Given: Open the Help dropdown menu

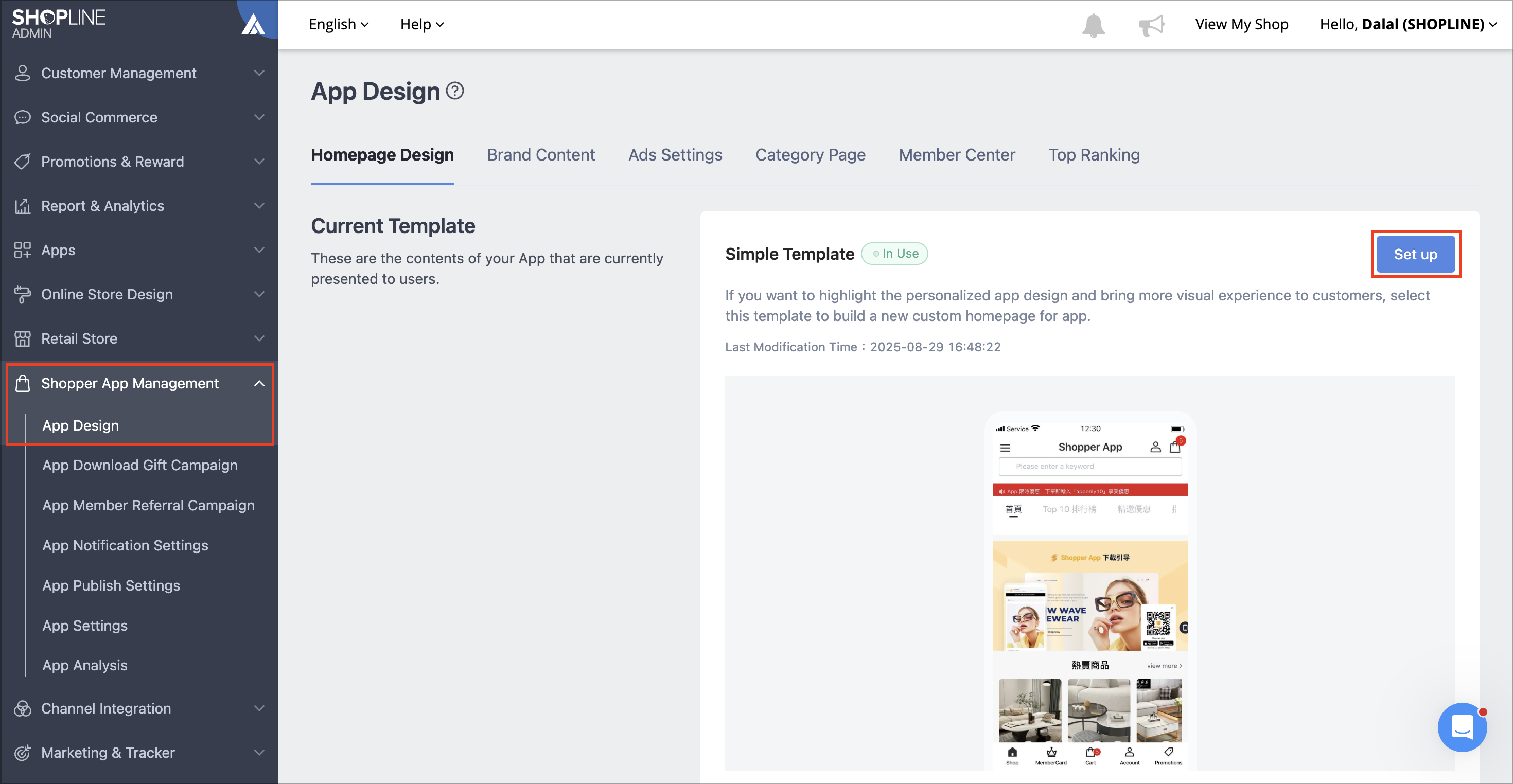Looking at the screenshot, I should point(421,24).
